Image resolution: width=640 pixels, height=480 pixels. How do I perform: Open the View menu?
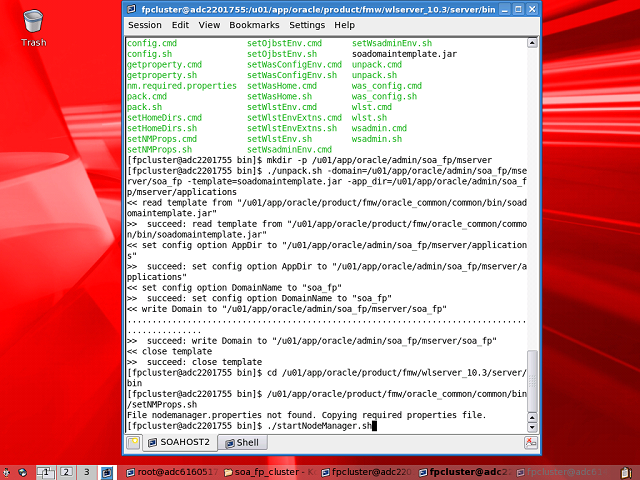209,25
